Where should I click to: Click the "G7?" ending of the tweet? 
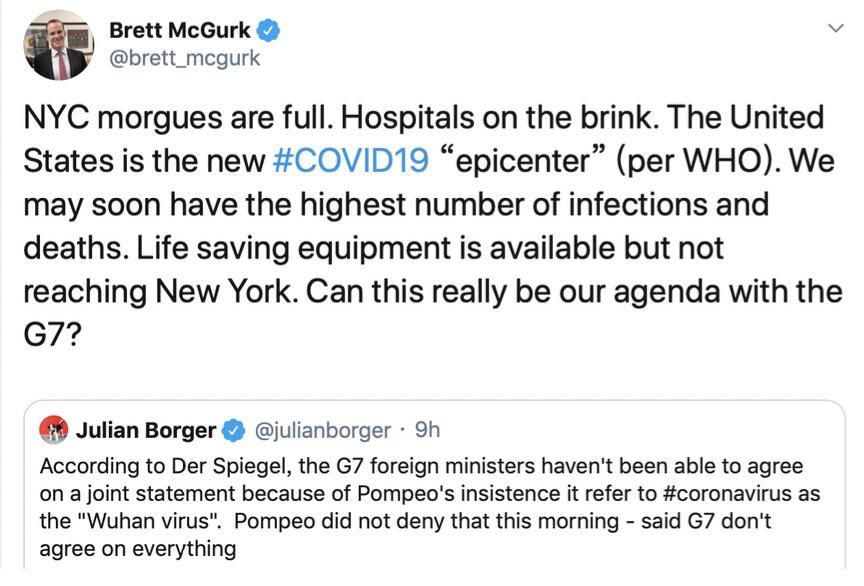52,334
